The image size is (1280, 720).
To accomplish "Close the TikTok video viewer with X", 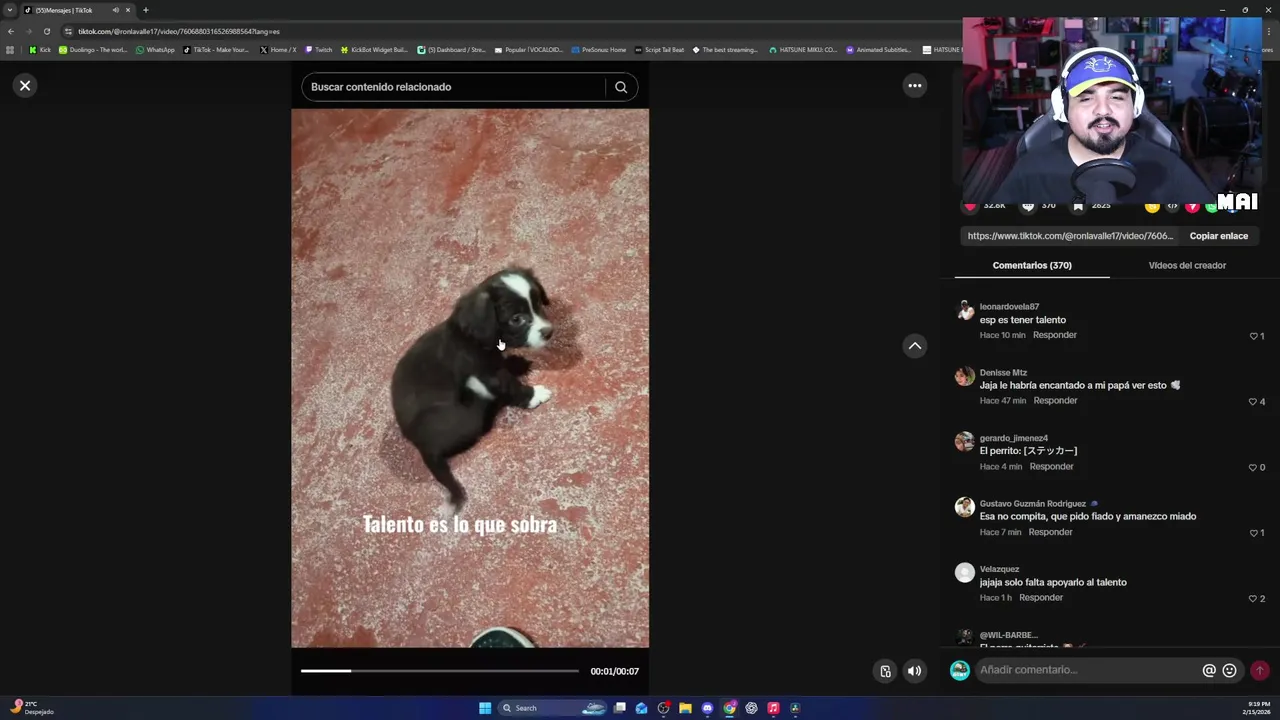I will coord(25,86).
